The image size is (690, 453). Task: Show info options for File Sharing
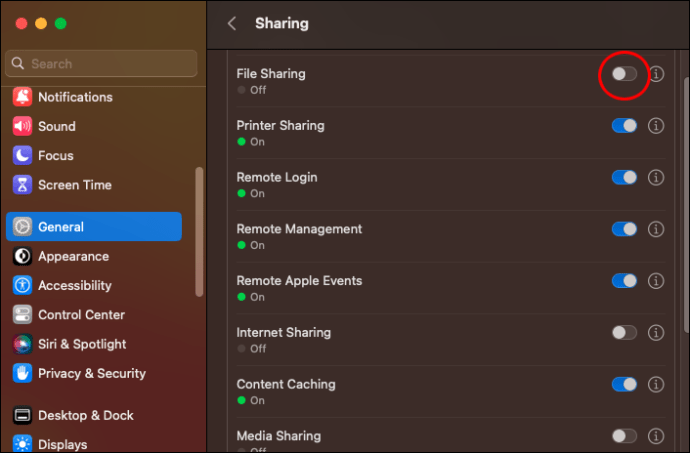pyautogui.click(x=656, y=74)
